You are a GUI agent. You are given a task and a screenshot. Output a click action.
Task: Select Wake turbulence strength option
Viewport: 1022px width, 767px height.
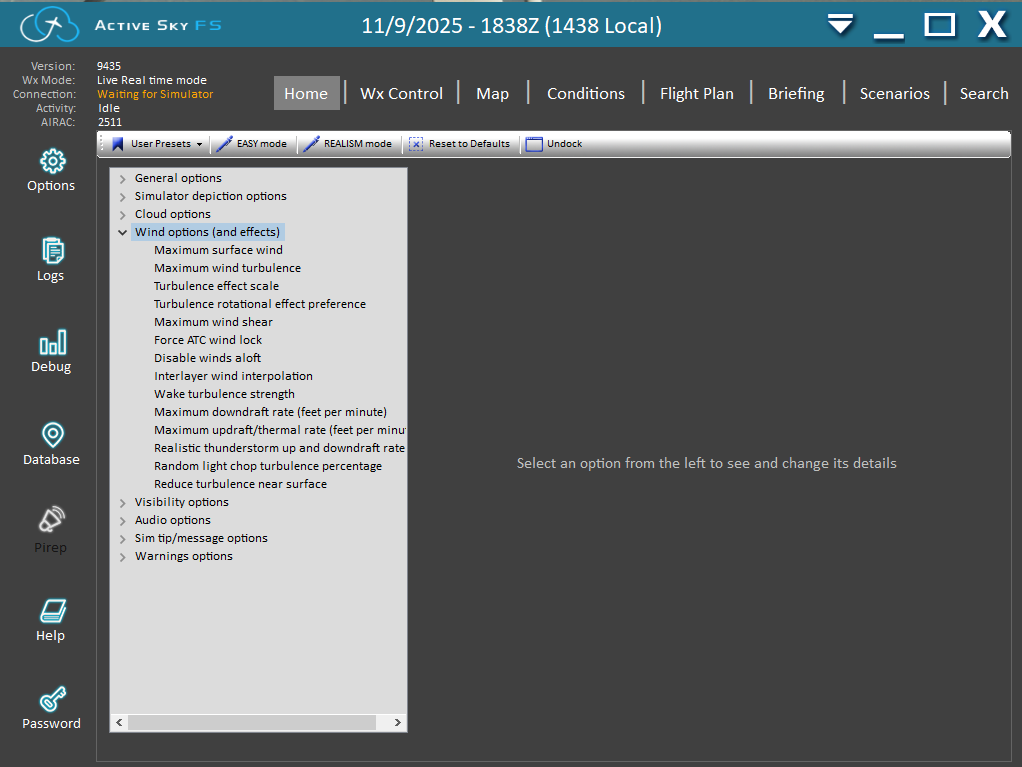[x=224, y=394]
